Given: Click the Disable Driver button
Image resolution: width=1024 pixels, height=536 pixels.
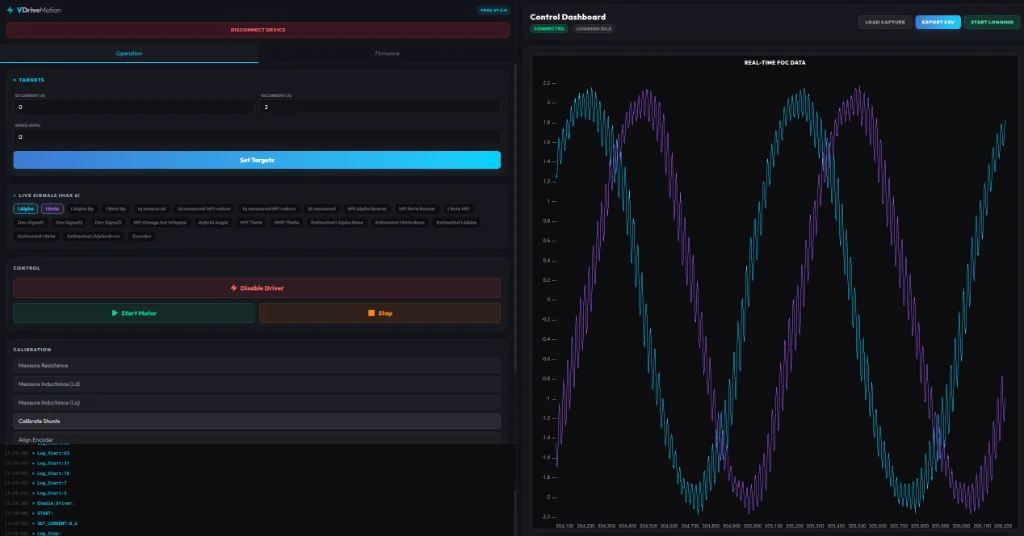Looking at the screenshot, I should [257, 288].
